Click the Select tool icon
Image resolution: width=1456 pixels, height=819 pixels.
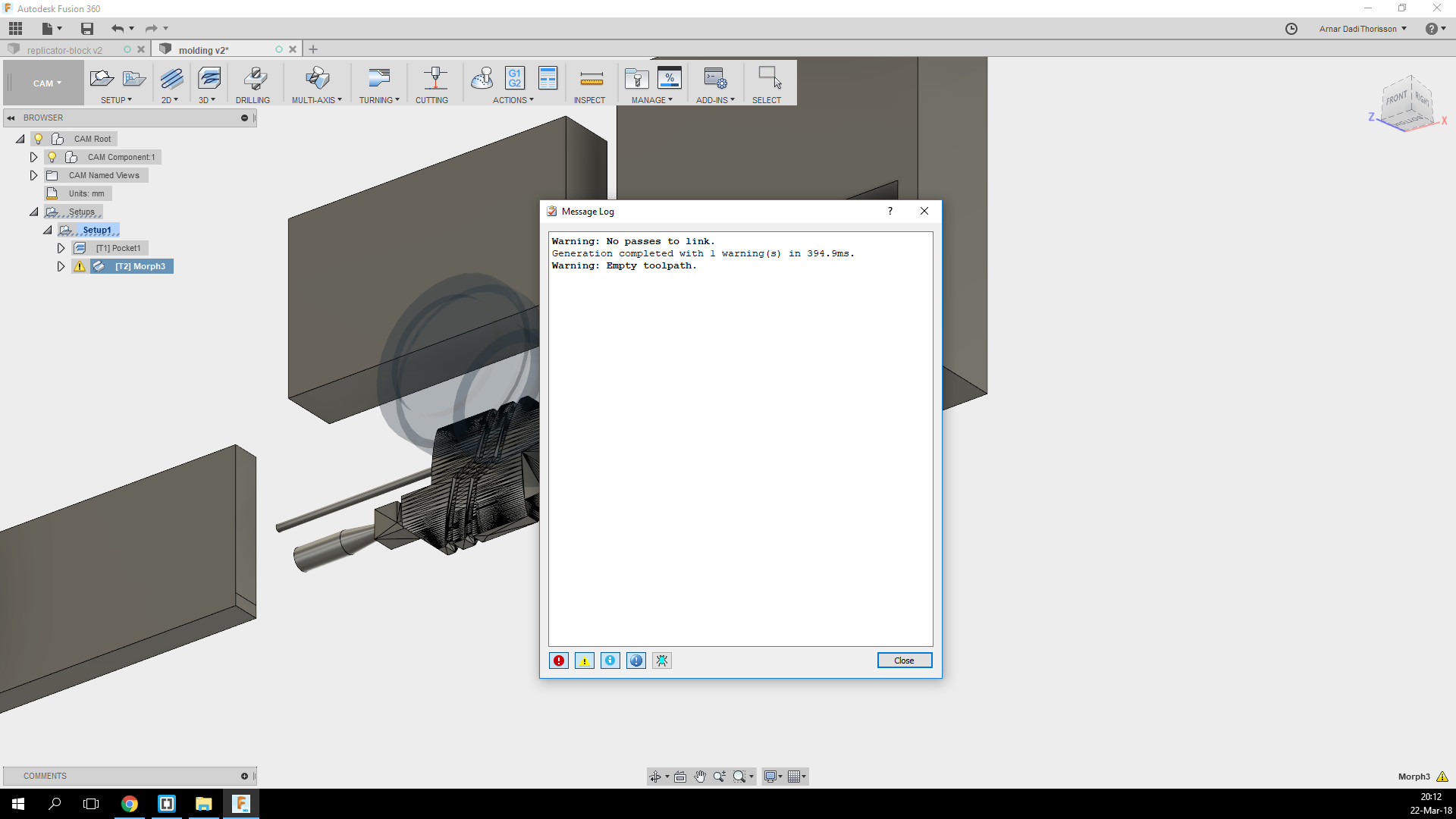(769, 78)
